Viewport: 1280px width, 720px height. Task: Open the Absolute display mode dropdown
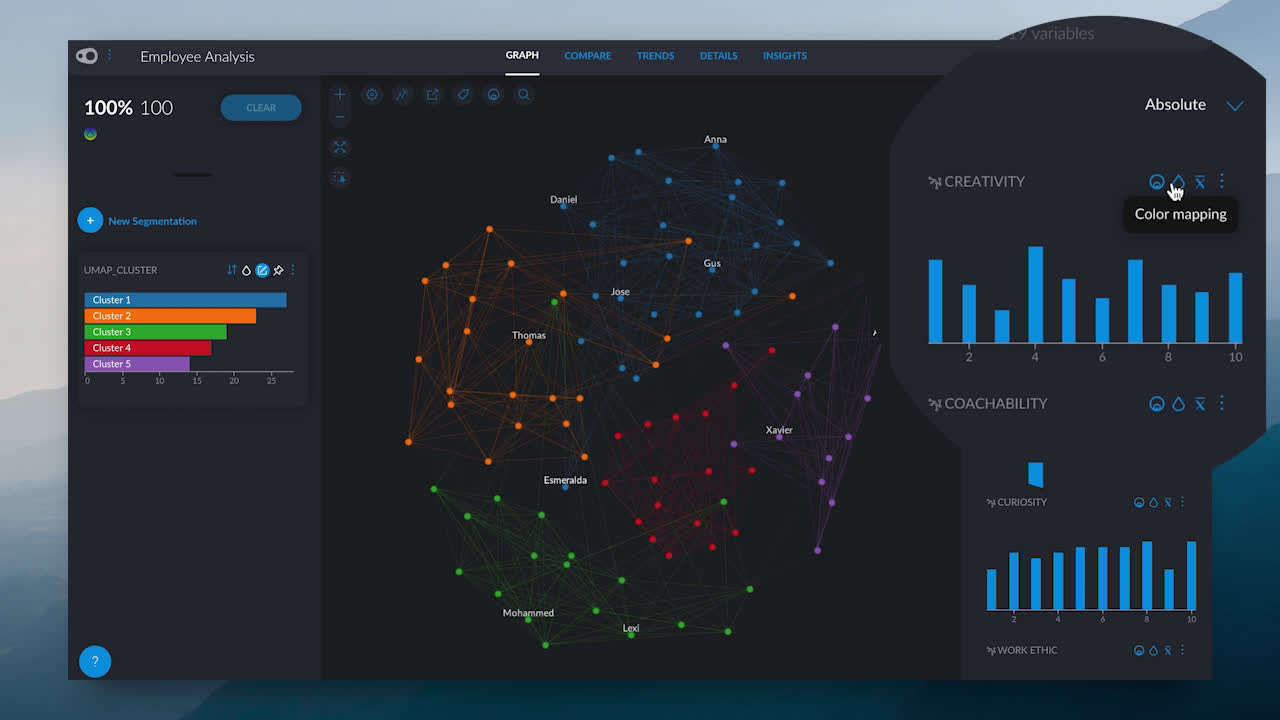[1234, 105]
